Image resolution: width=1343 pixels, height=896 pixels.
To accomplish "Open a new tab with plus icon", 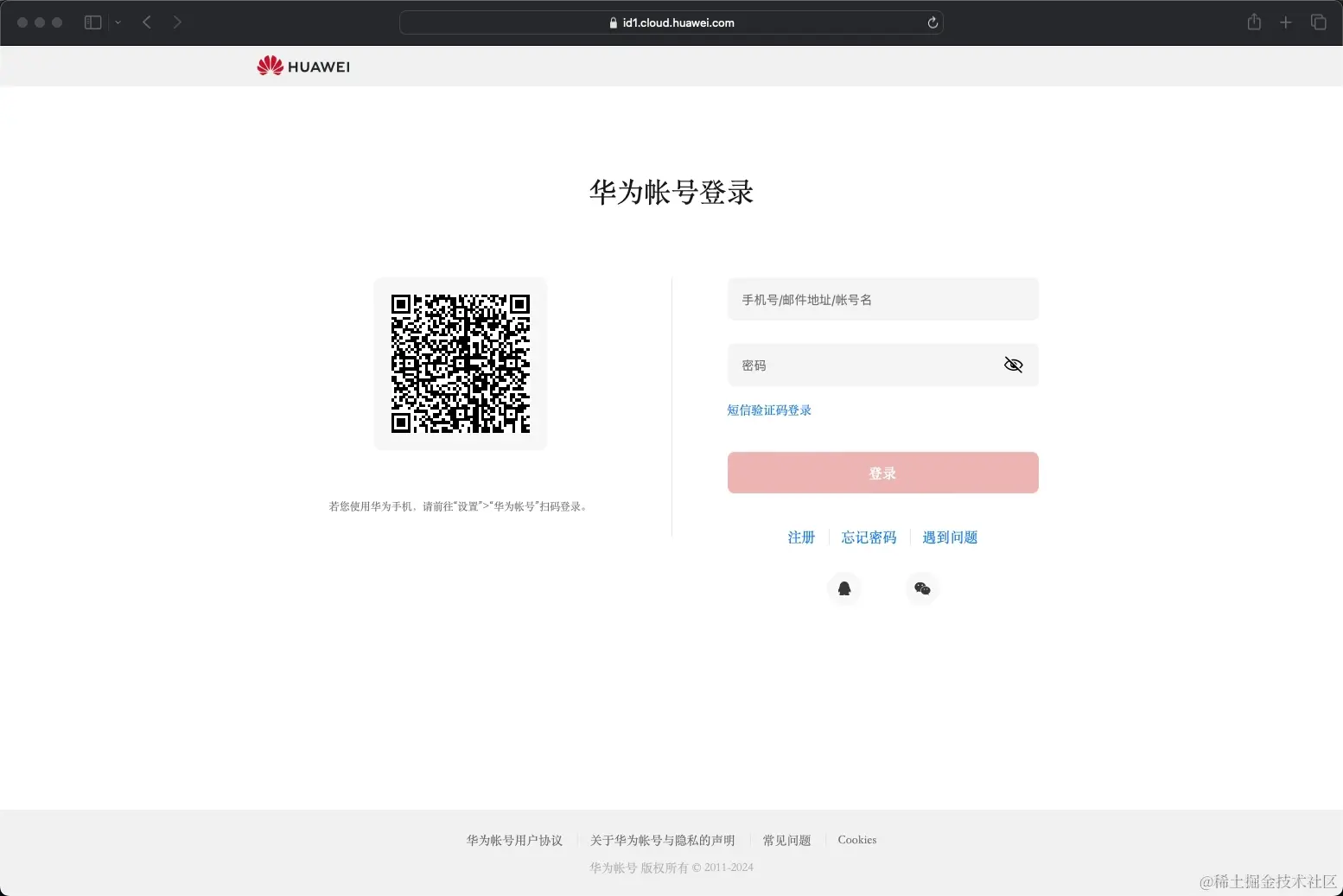I will [x=1286, y=22].
